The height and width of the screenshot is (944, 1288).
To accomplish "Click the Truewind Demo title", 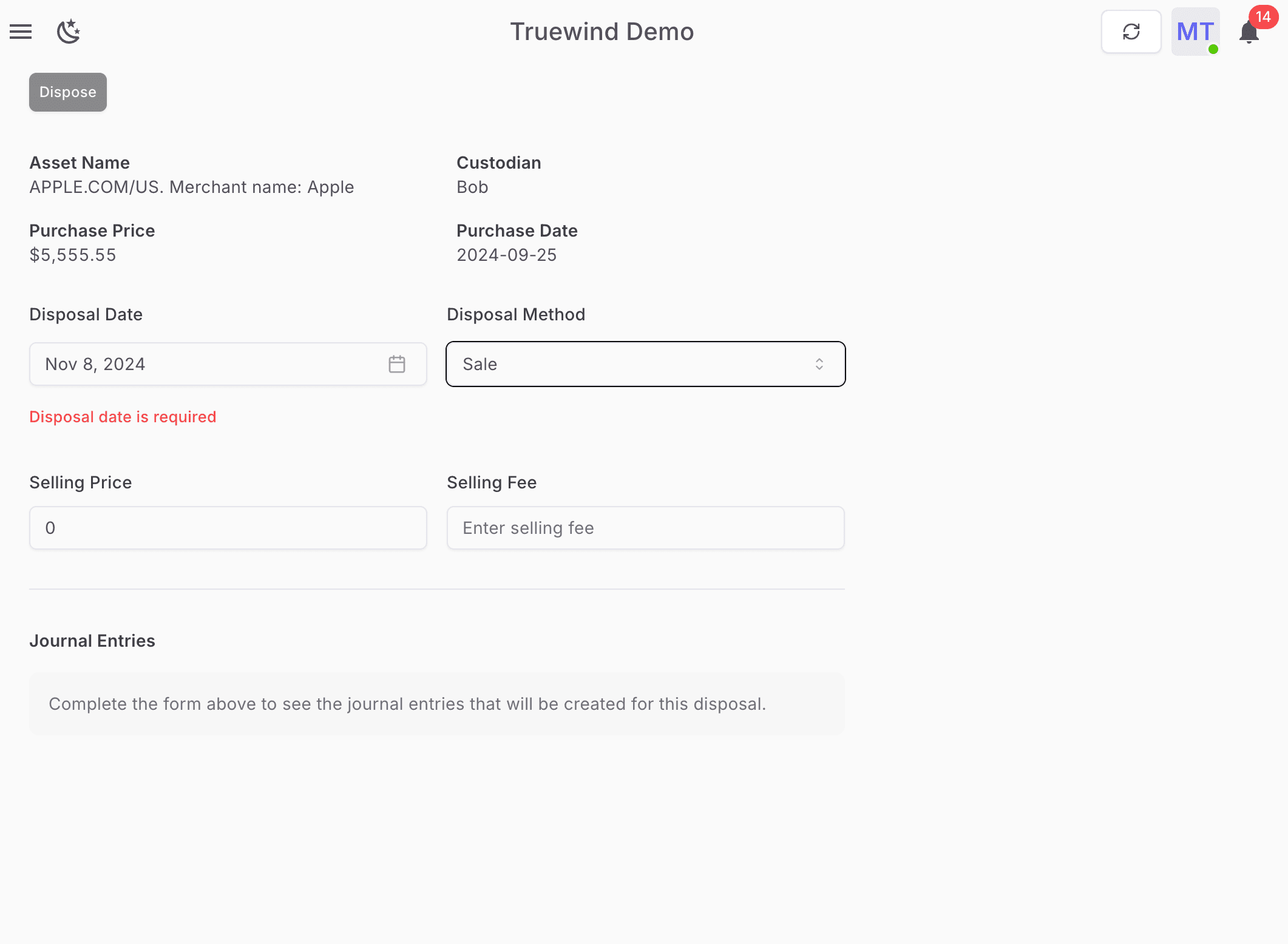I will (x=602, y=32).
